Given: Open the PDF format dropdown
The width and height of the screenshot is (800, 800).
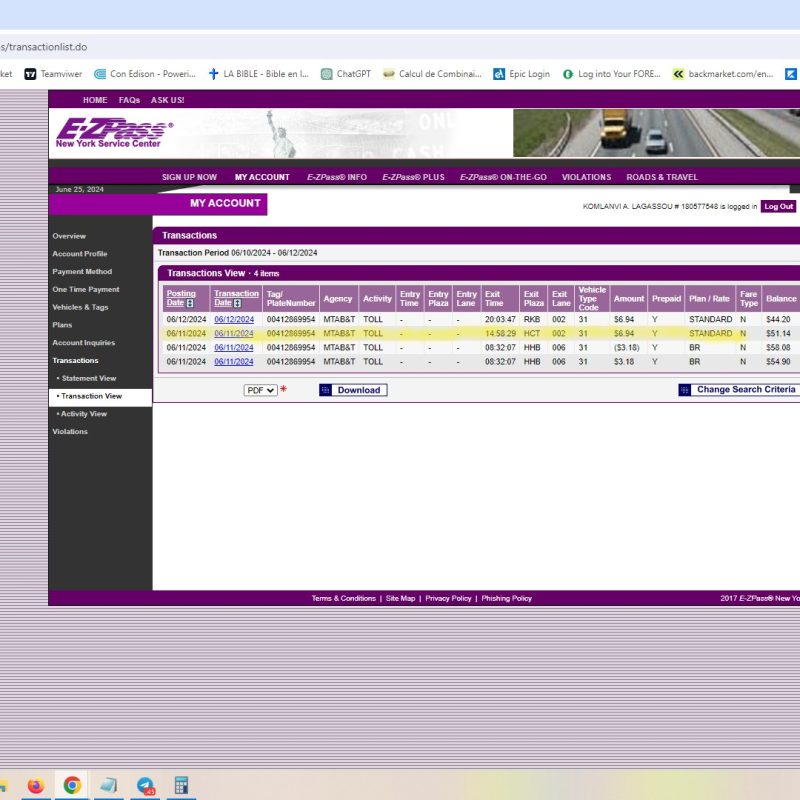Looking at the screenshot, I should [261, 390].
